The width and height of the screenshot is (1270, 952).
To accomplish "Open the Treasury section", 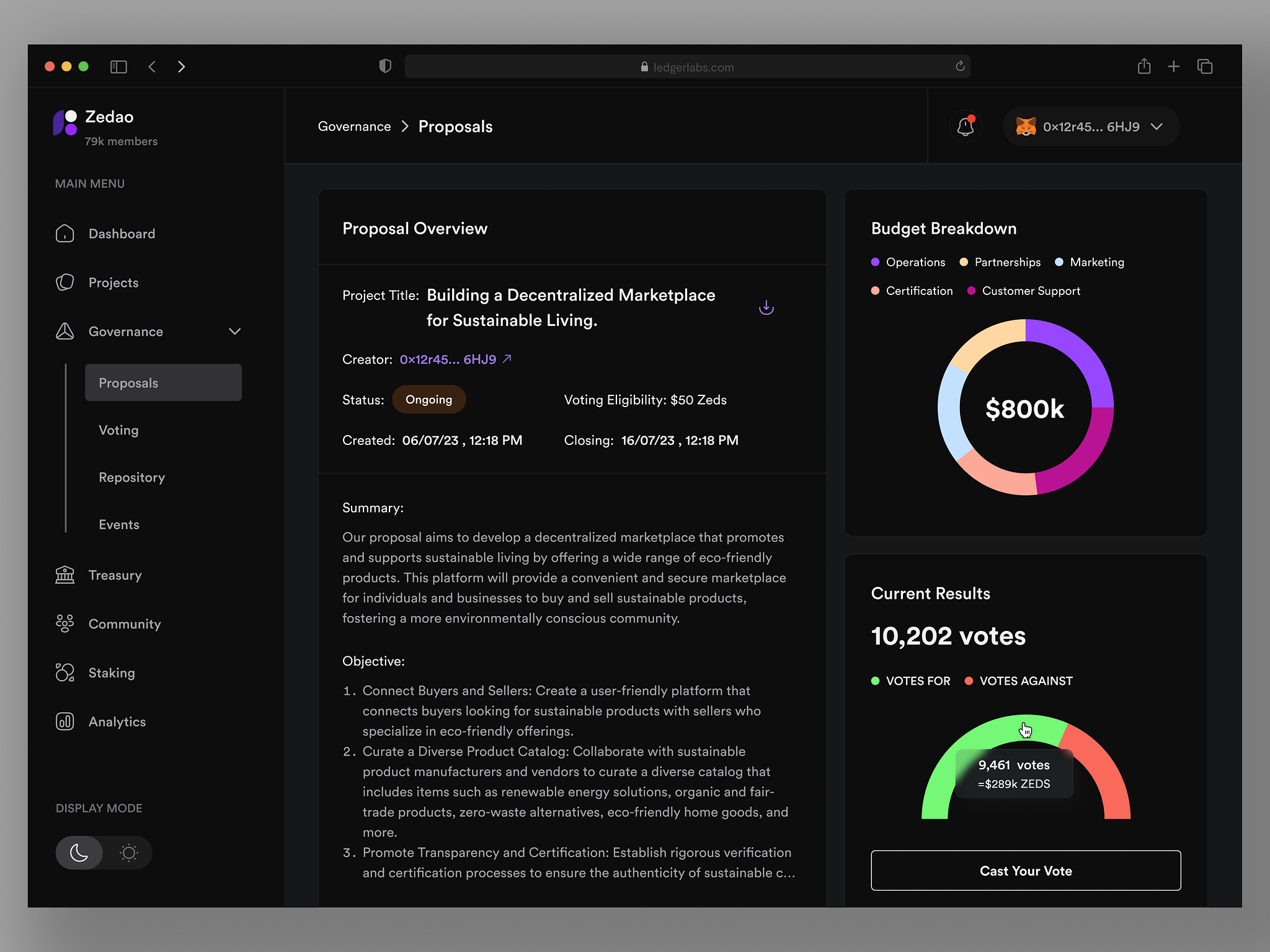I will click(115, 575).
